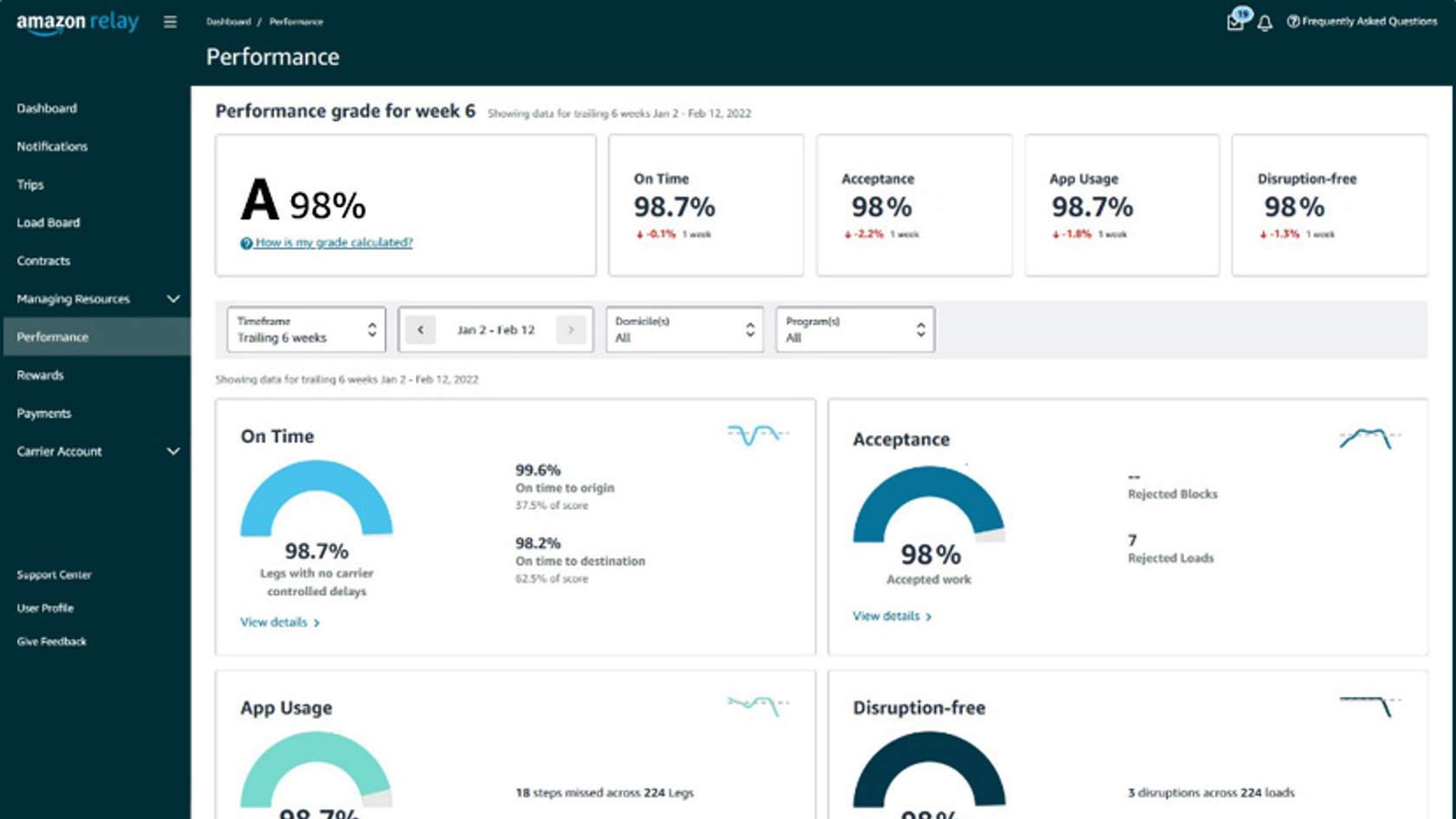
Task: Click the On Time trend sparkline icon
Action: (757, 434)
